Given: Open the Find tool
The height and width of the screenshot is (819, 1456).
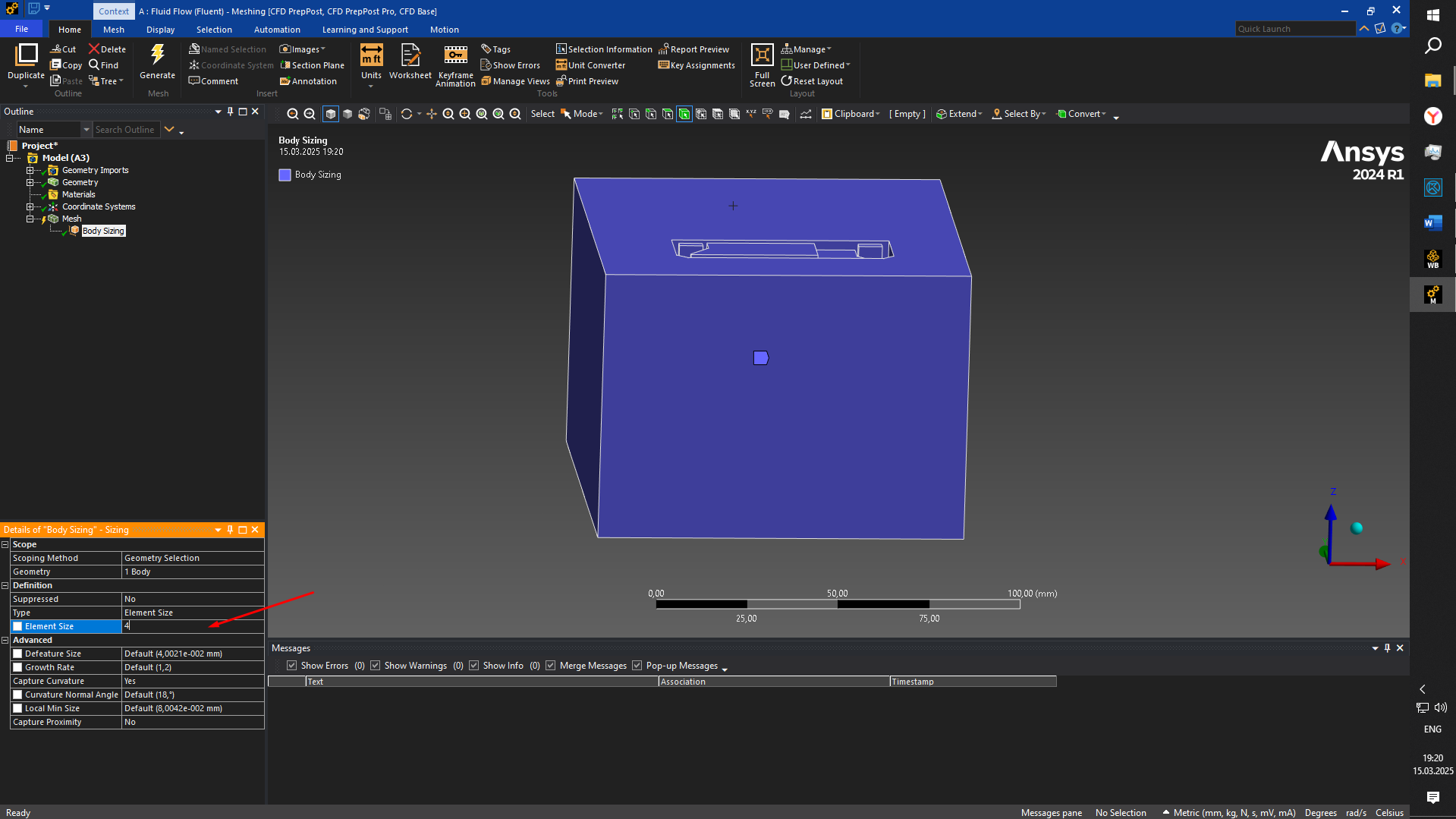Looking at the screenshot, I should [x=103, y=65].
